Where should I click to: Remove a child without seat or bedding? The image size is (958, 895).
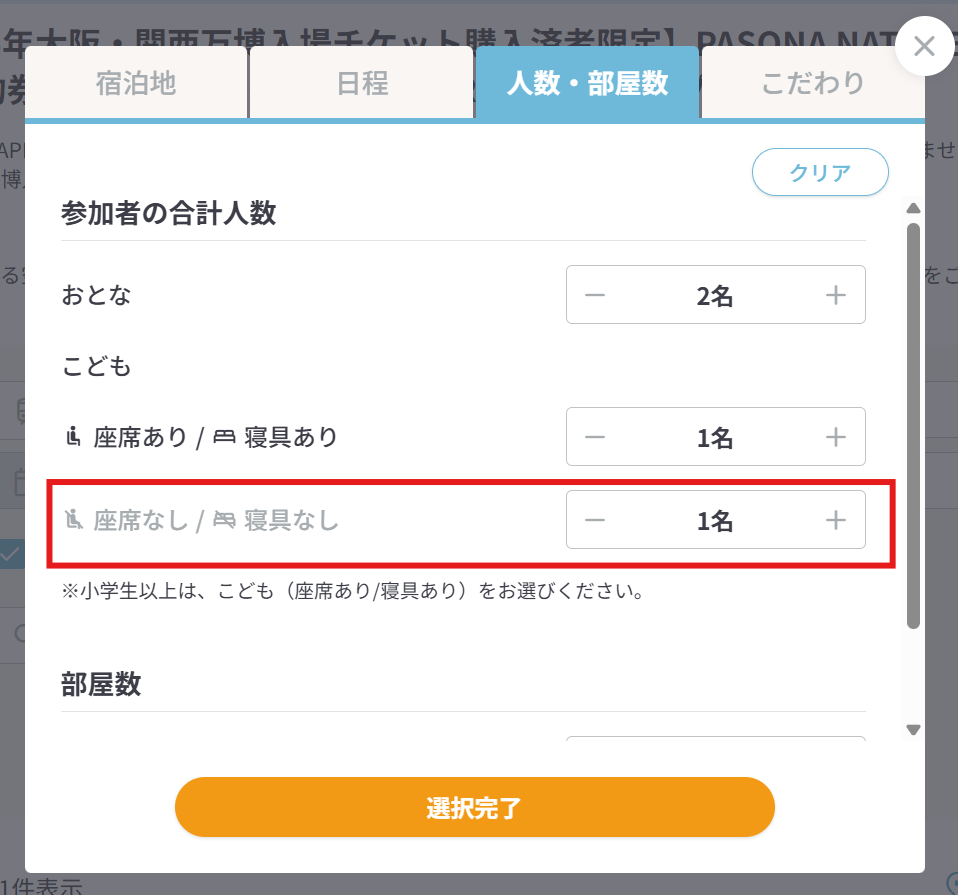click(595, 520)
